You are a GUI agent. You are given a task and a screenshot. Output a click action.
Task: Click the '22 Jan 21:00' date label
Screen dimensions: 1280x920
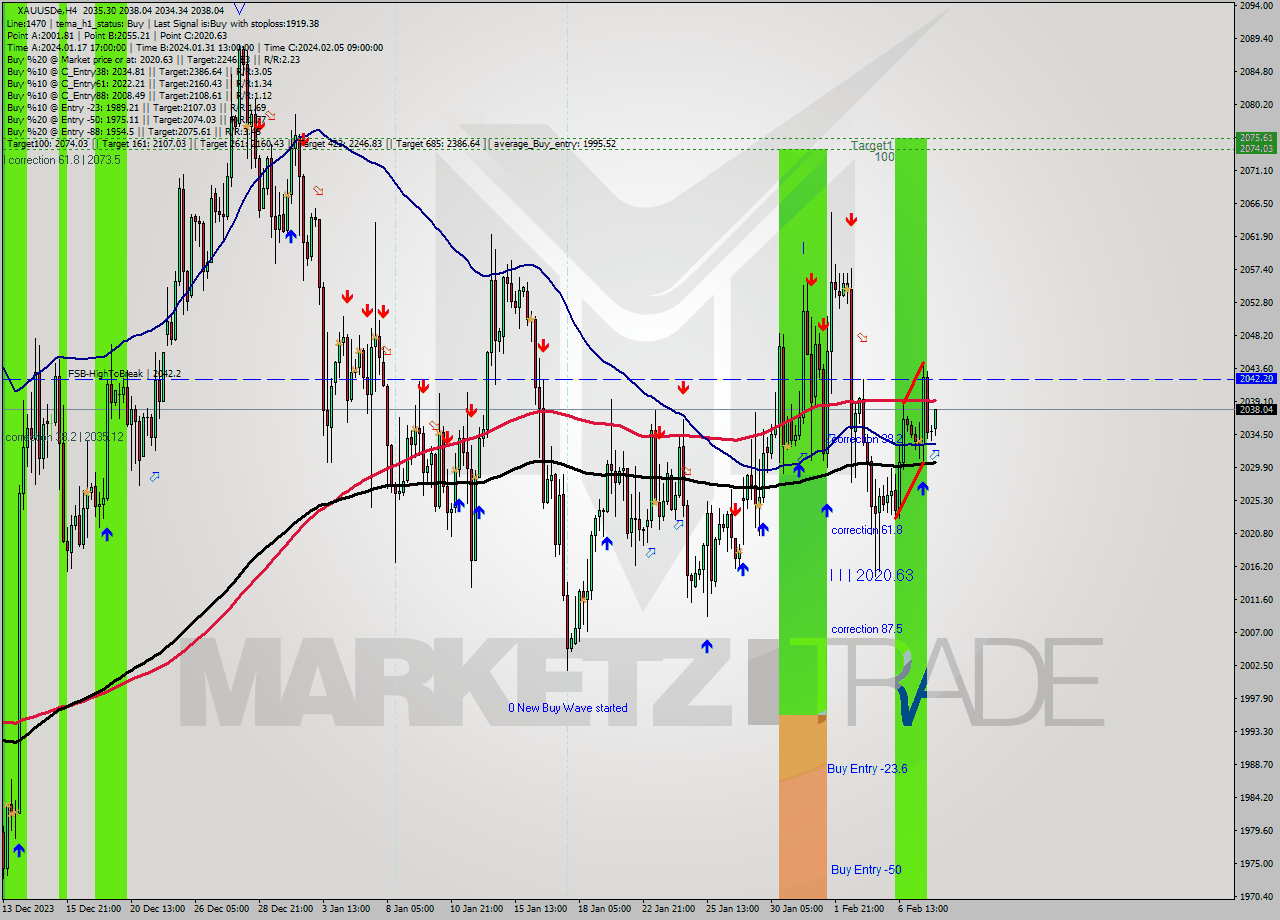(x=668, y=909)
